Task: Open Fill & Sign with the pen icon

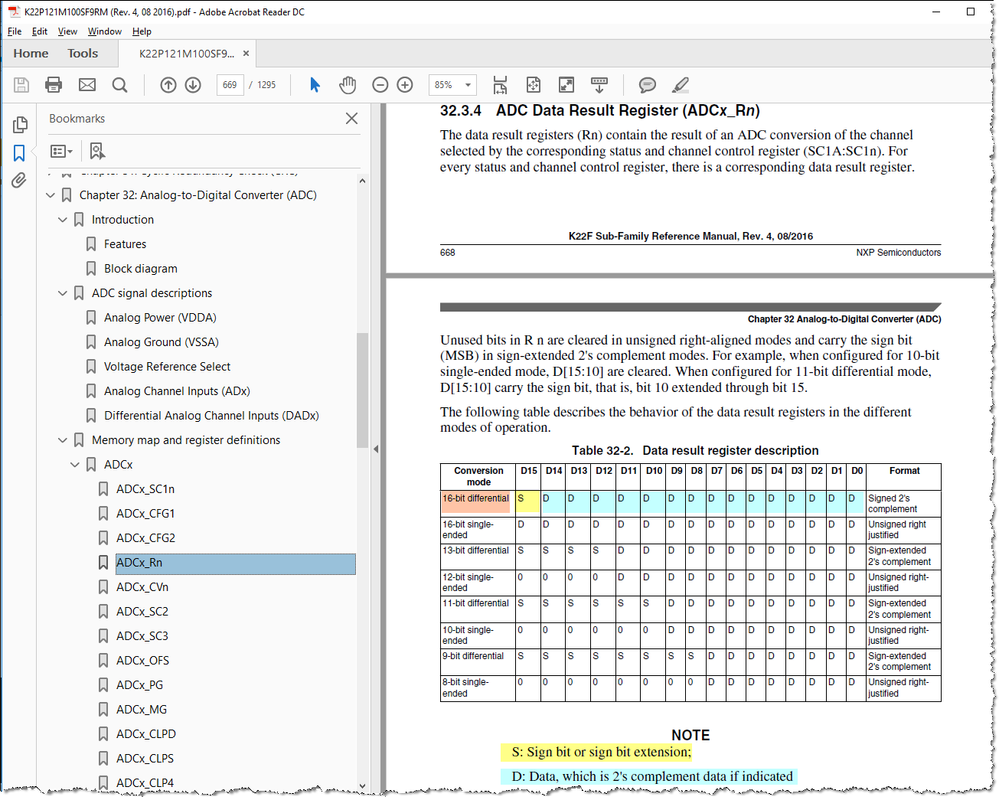Action: [x=679, y=85]
